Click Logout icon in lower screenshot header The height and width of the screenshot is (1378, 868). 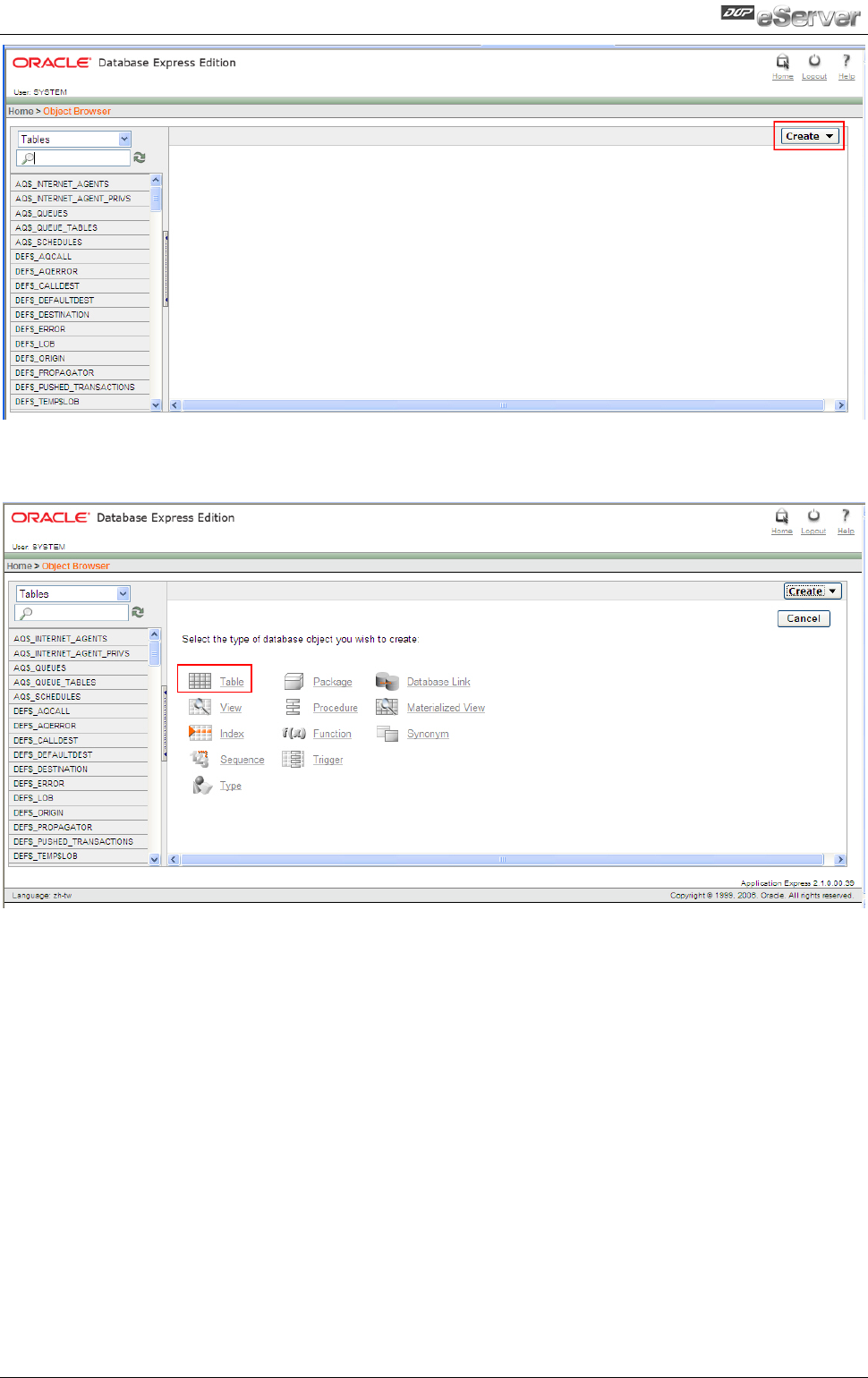(x=813, y=515)
